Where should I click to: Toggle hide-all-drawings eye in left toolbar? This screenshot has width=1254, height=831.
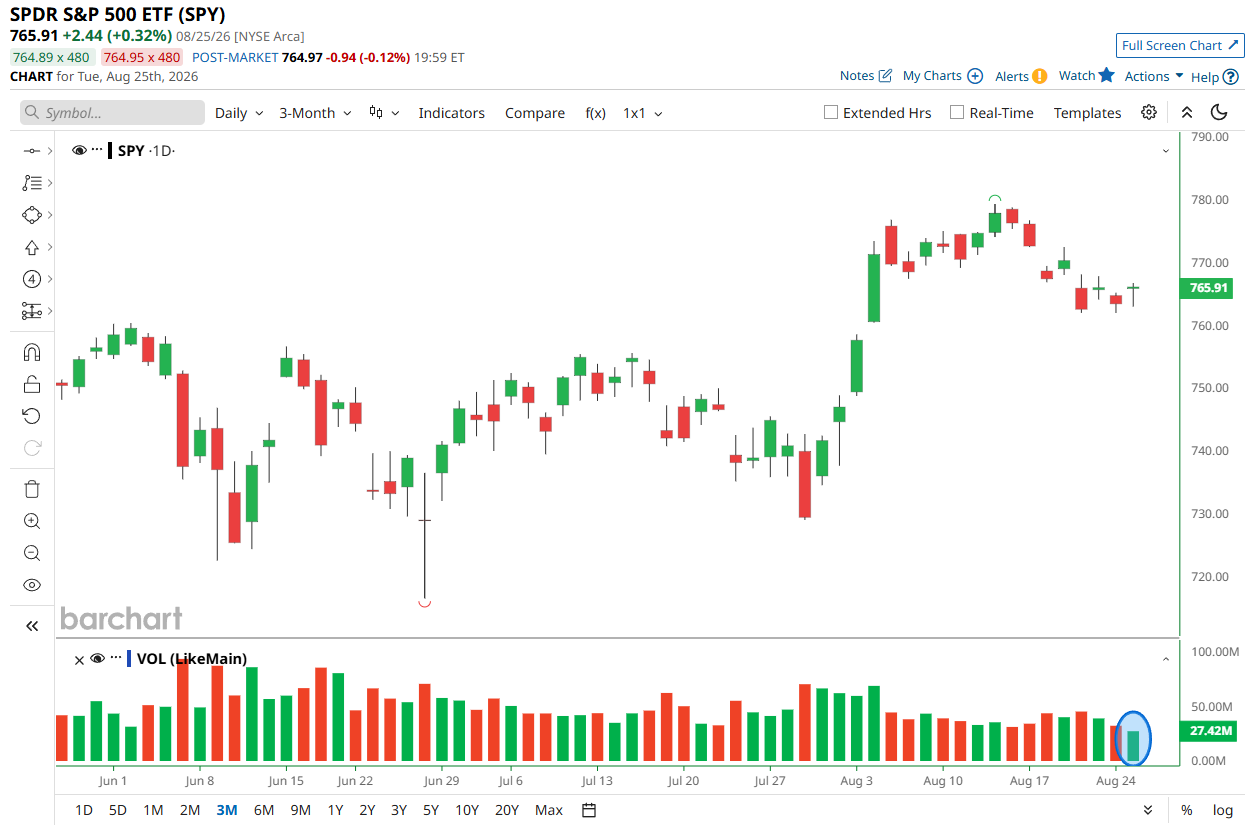tap(31, 585)
